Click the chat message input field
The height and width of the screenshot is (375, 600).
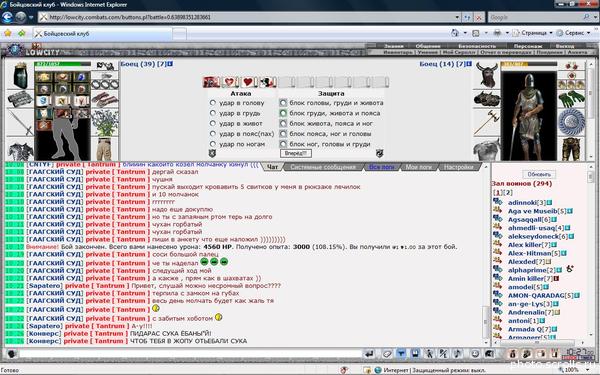point(191,354)
